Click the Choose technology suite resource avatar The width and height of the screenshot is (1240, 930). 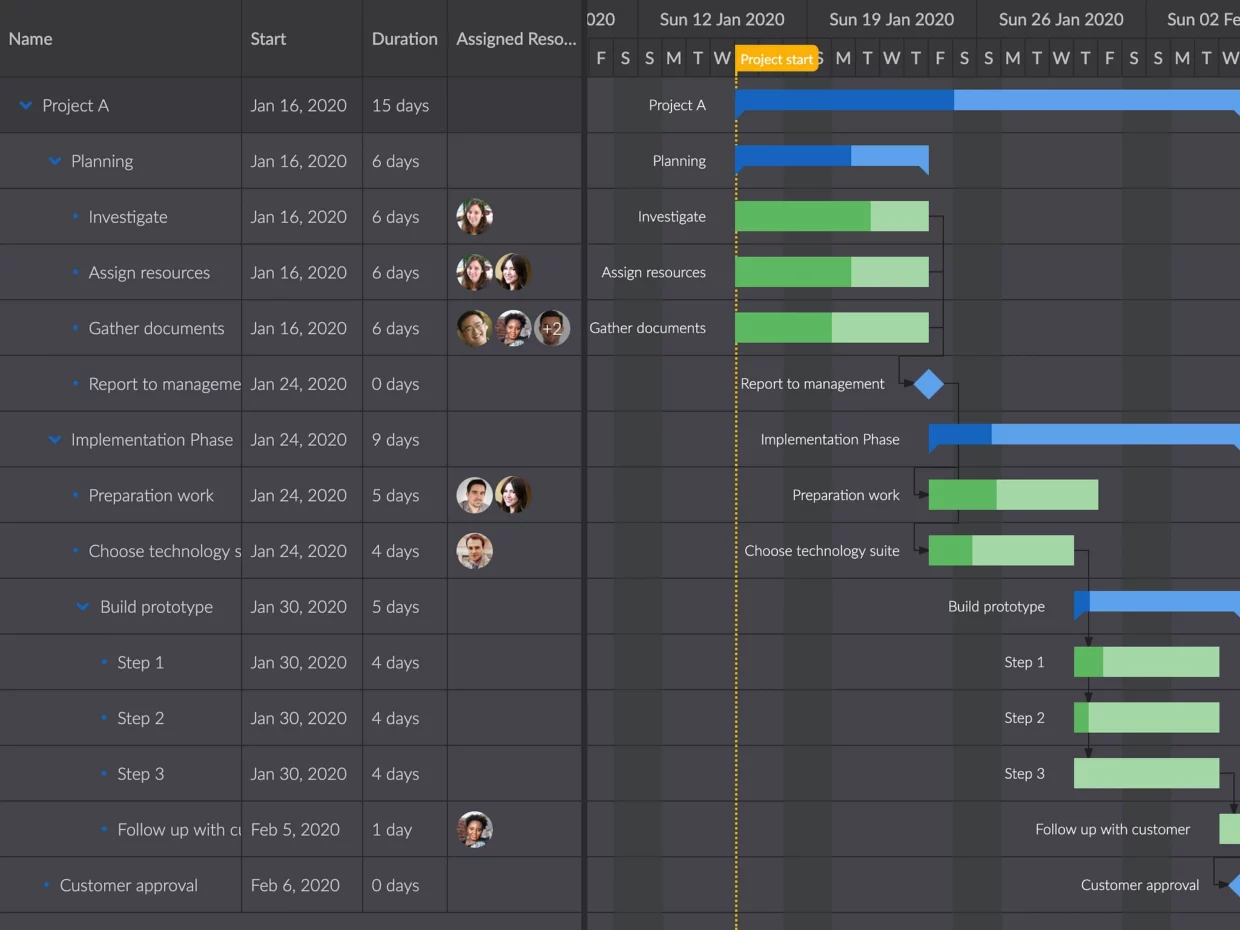click(474, 551)
